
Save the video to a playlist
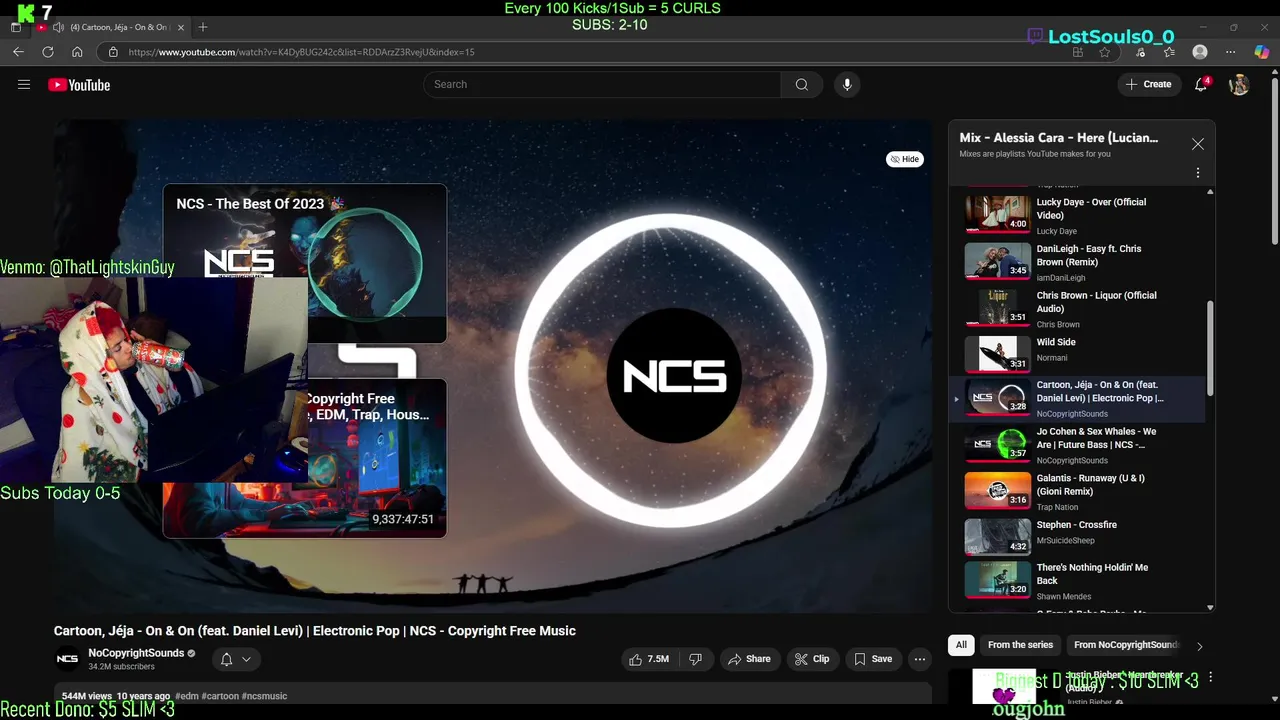873,659
